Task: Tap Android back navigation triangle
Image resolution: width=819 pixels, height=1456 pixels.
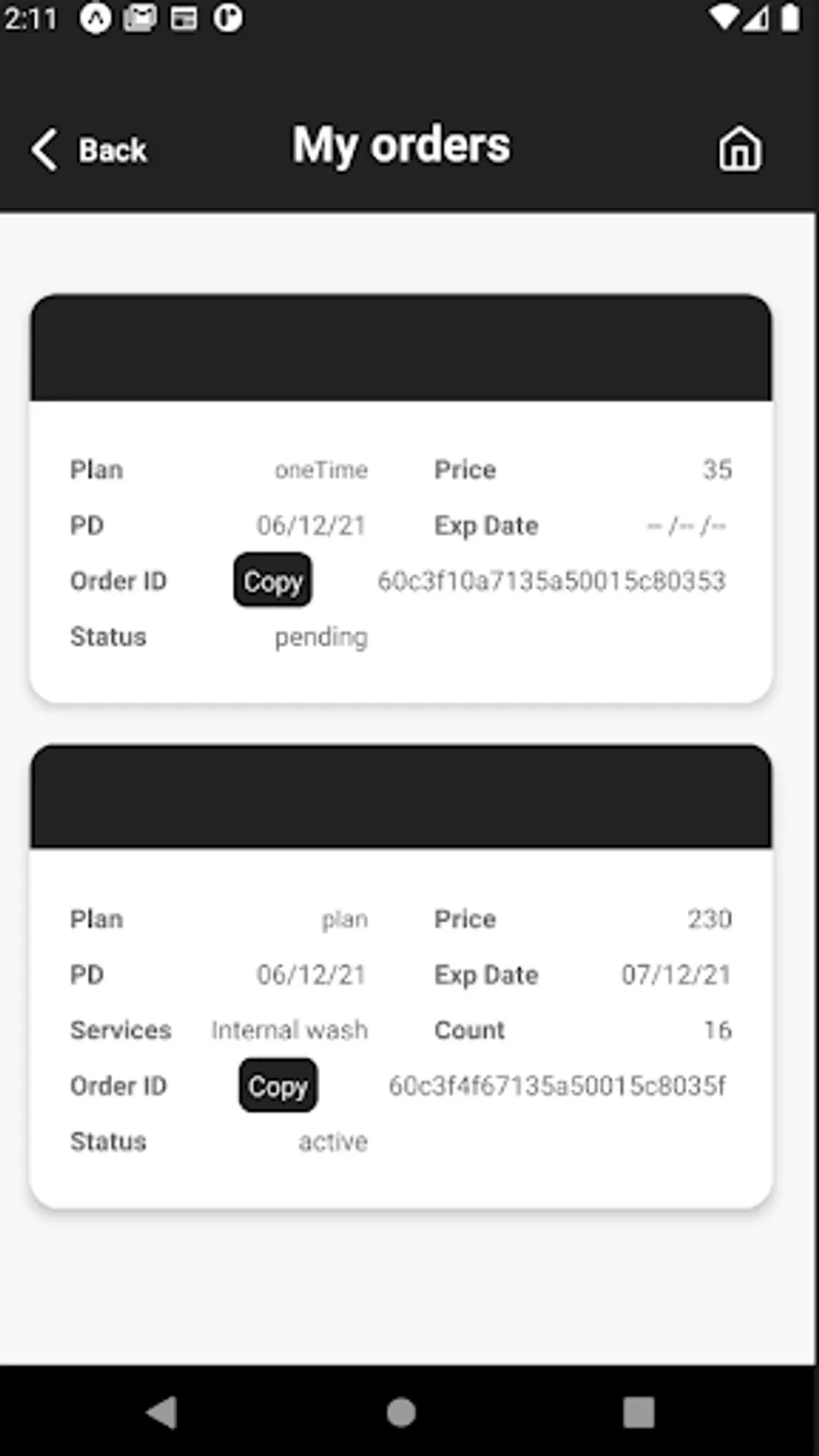Action: point(162,1412)
